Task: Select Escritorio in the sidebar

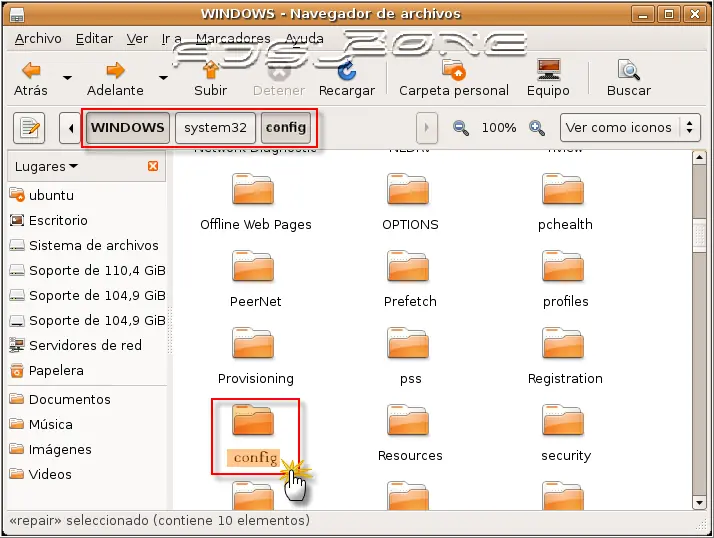Action: pos(87,220)
